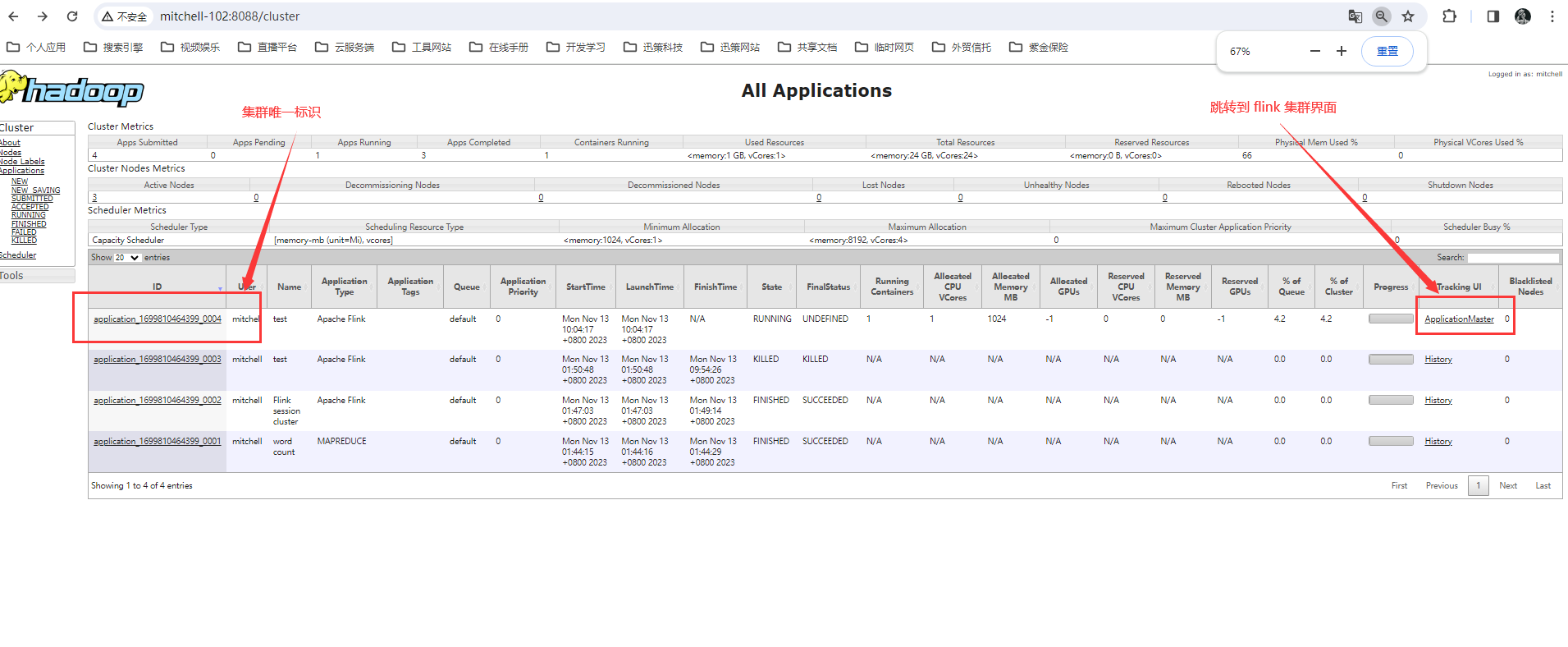Open application_1699810464399_0003 link
Screen dimensions: 1568x647
click(x=158, y=360)
